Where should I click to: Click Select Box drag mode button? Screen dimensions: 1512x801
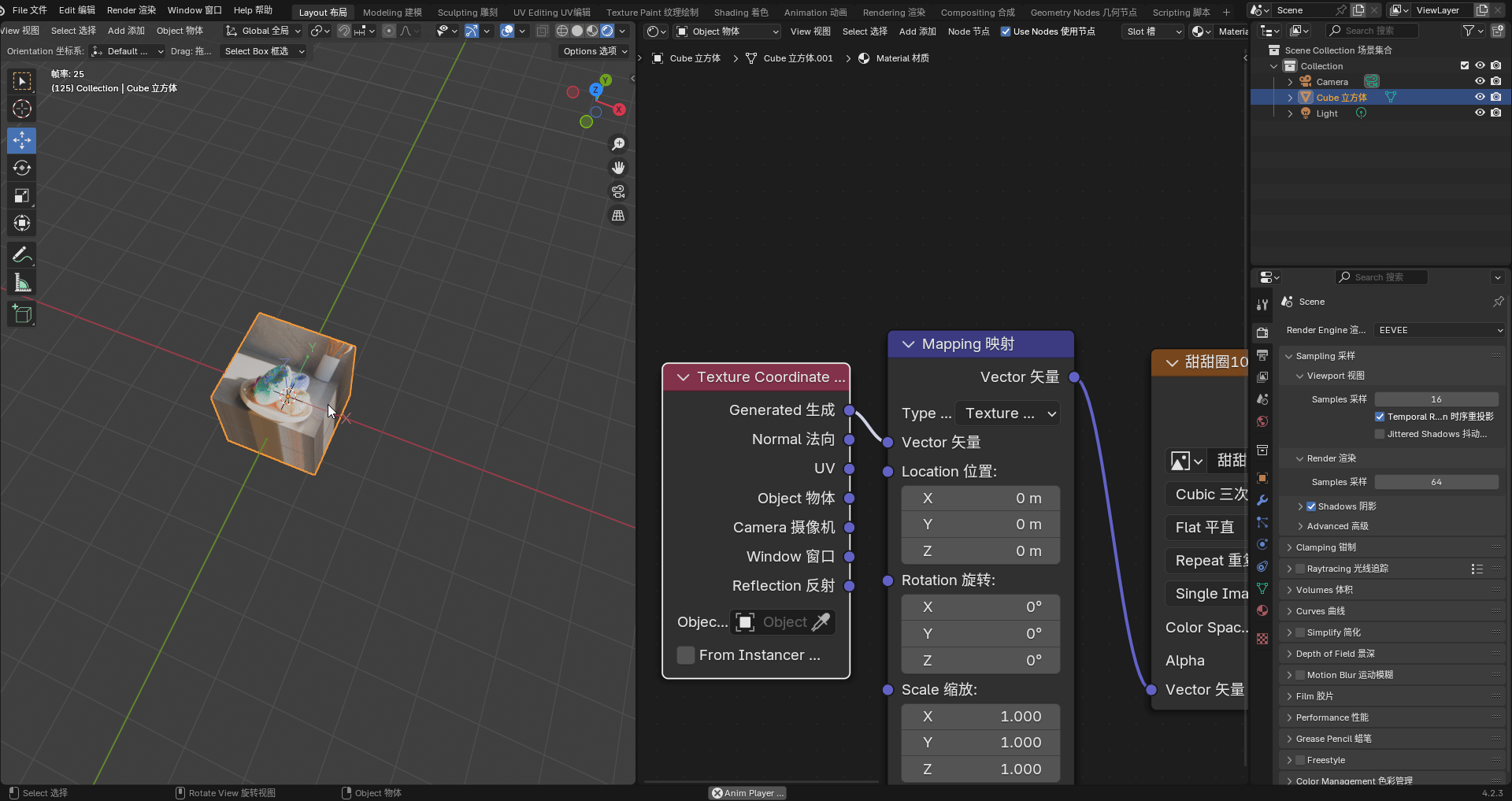coord(264,51)
